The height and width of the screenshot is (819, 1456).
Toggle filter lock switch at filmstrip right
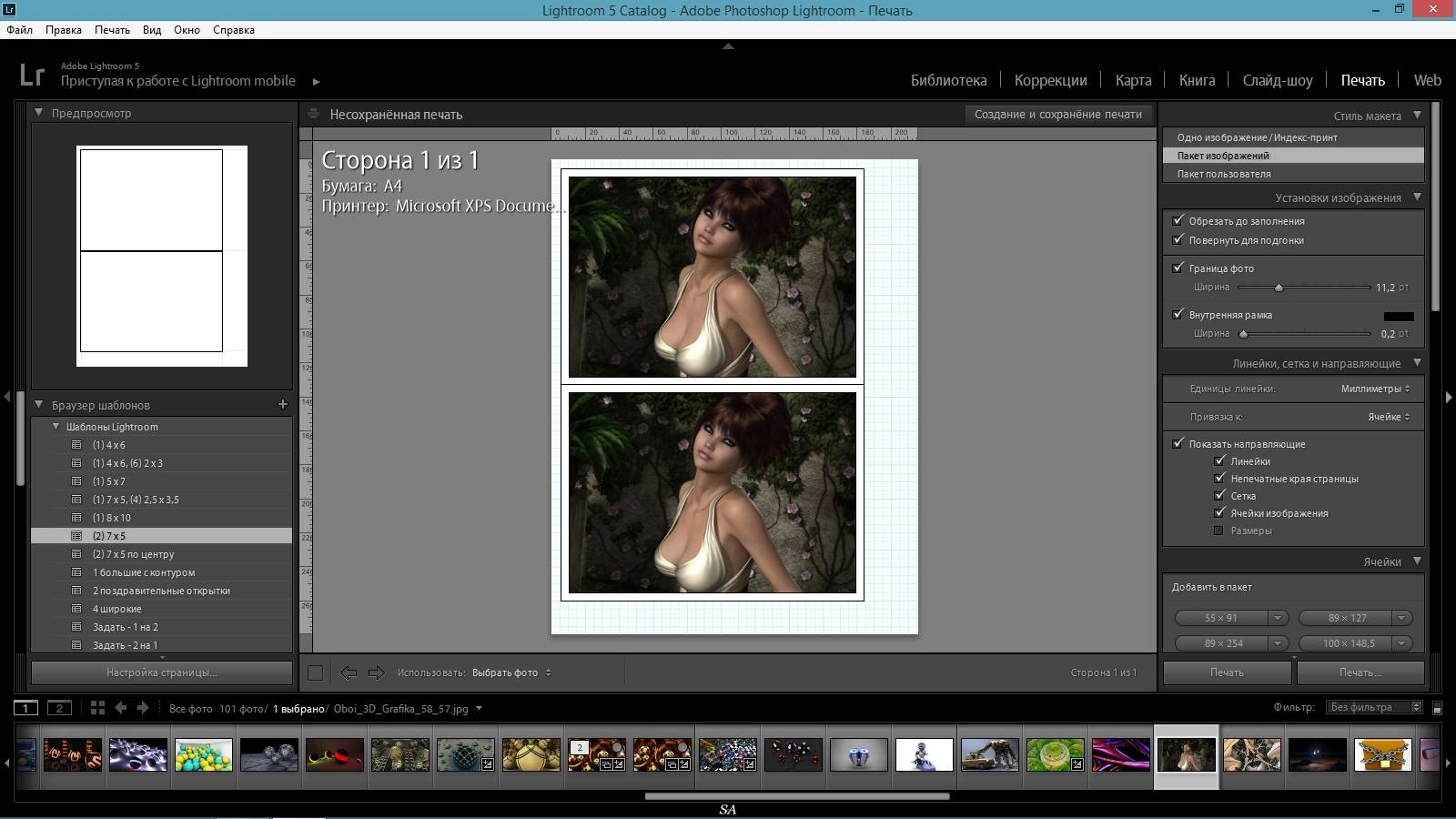tap(1437, 708)
